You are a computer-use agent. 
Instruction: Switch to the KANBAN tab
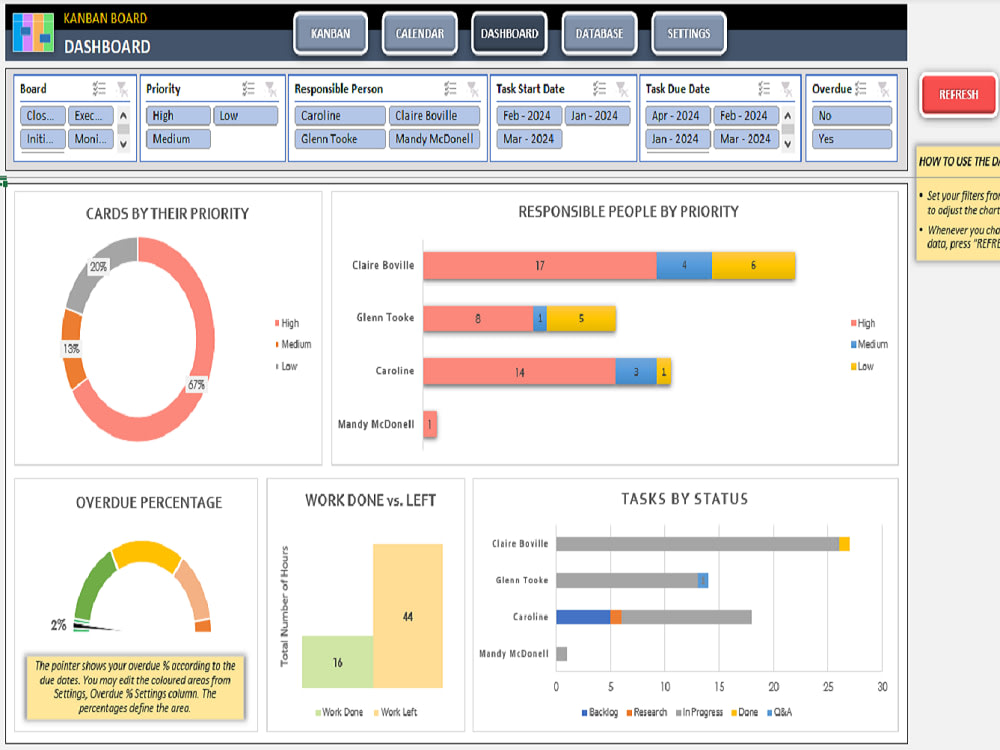coord(330,32)
